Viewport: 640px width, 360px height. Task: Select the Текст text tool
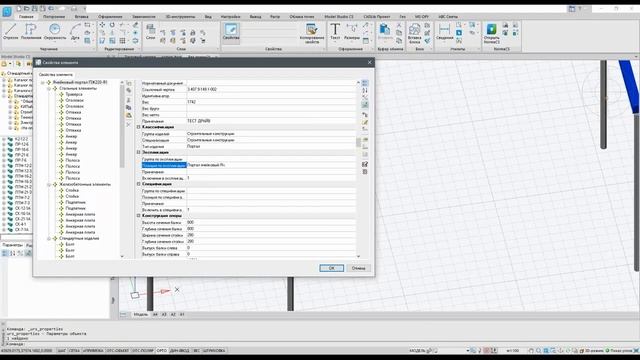click(x=335, y=31)
